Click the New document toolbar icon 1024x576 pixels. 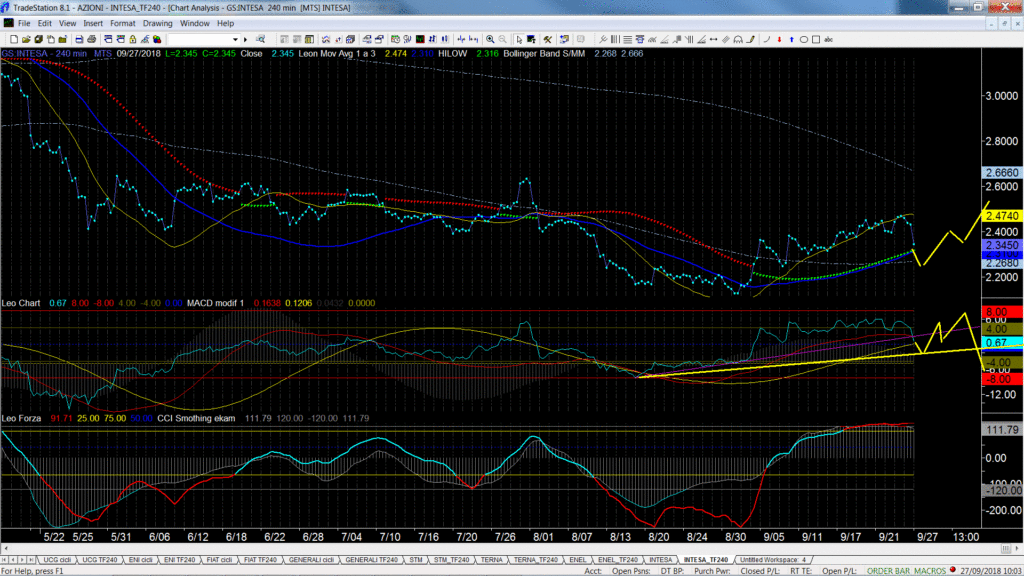point(14,40)
